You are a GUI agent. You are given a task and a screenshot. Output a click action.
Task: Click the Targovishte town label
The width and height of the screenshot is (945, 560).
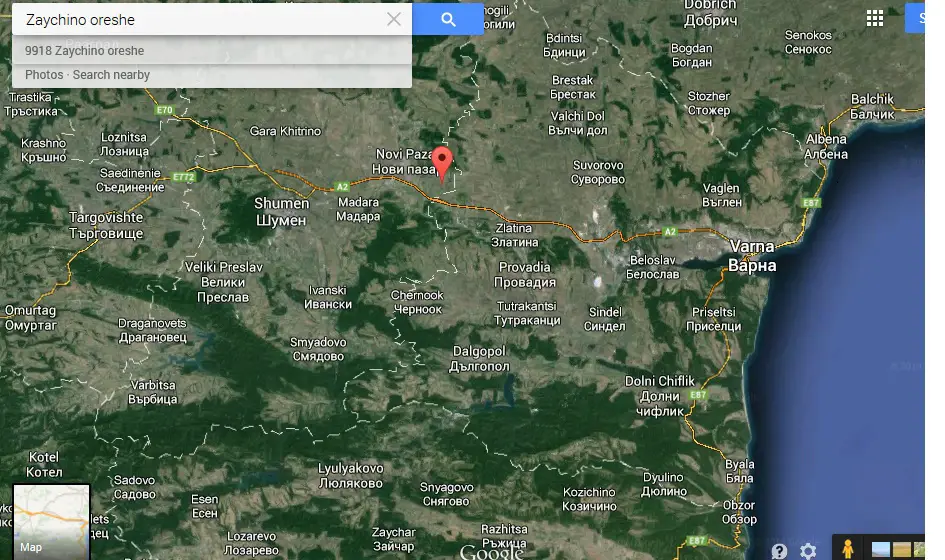click(106, 225)
